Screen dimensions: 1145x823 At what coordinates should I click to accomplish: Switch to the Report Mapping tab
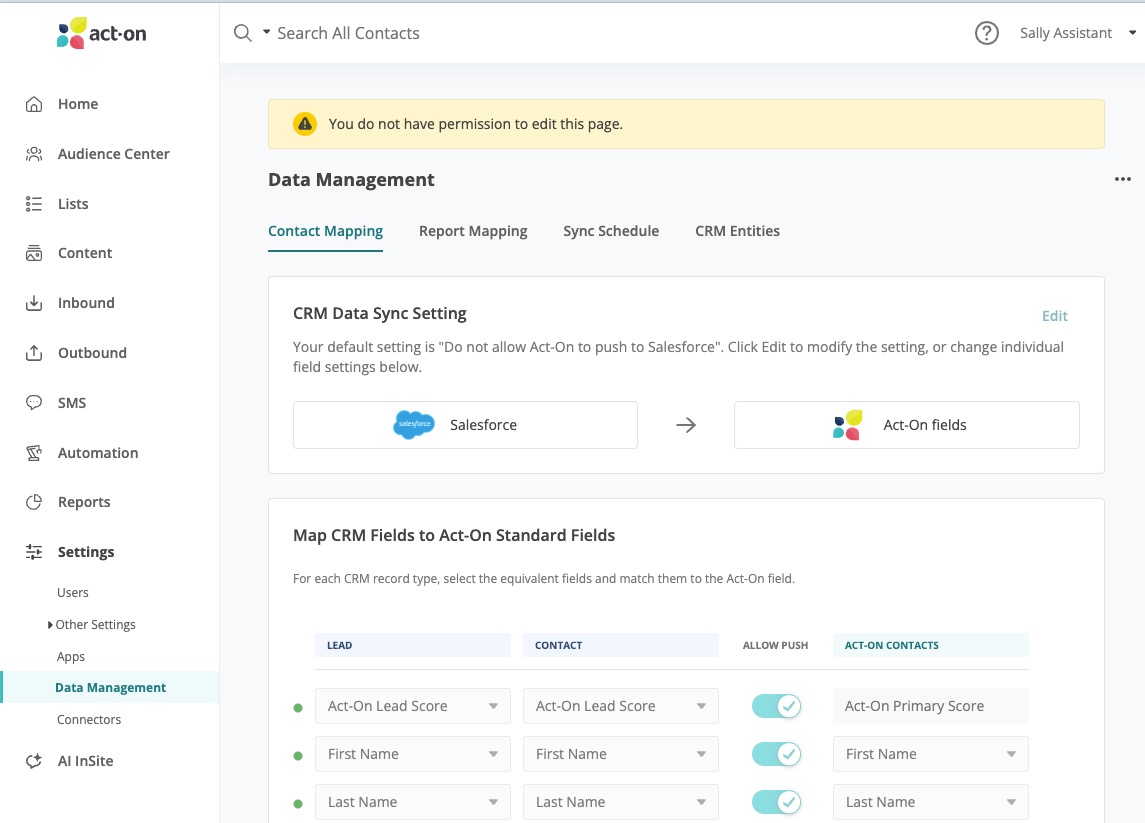pos(473,231)
